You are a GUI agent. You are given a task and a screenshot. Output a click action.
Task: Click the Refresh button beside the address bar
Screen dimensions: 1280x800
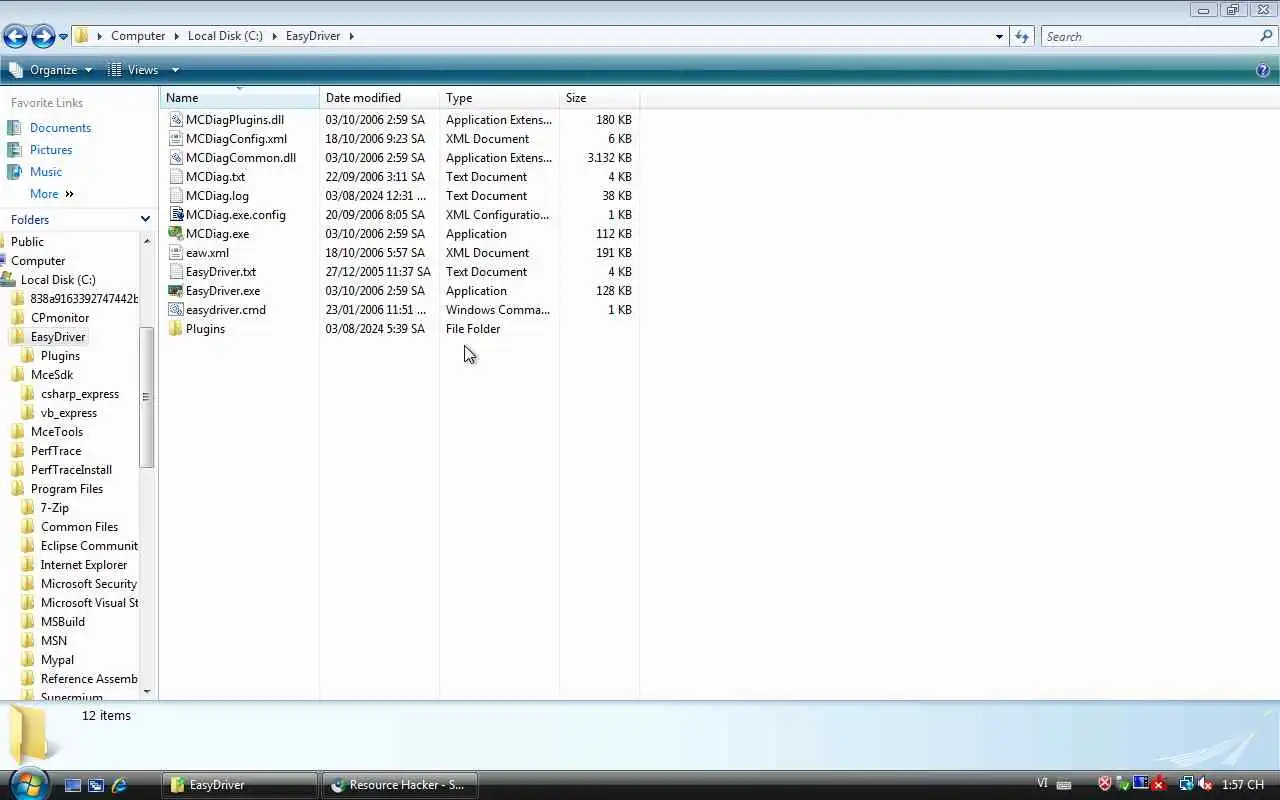pyautogui.click(x=1021, y=37)
